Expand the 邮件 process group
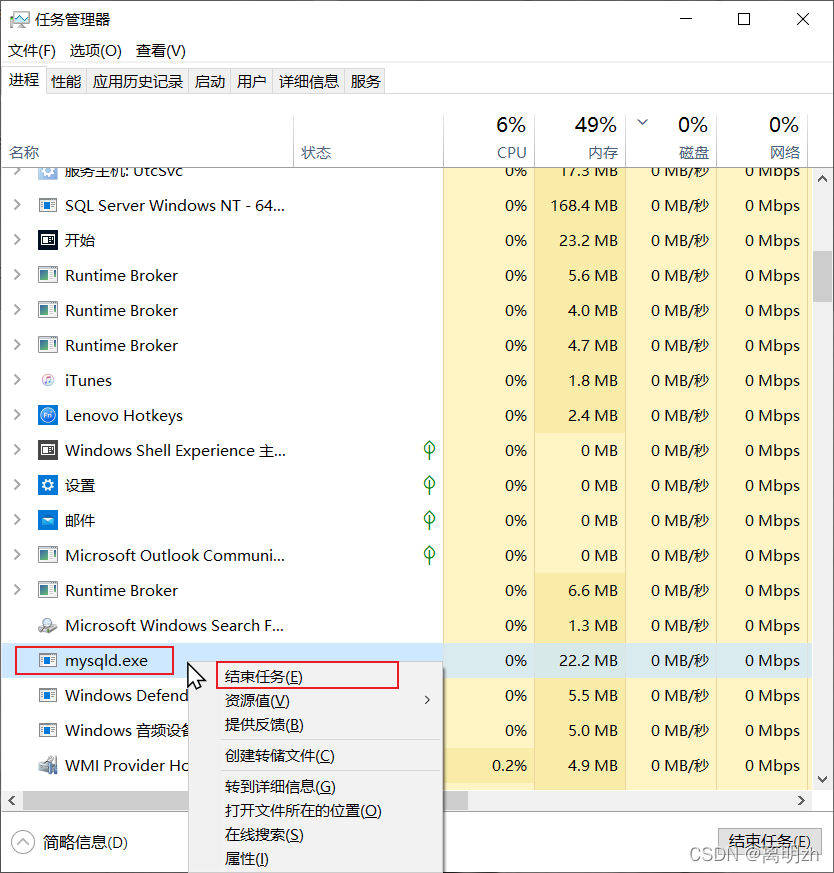This screenshot has width=834, height=873. (17, 521)
